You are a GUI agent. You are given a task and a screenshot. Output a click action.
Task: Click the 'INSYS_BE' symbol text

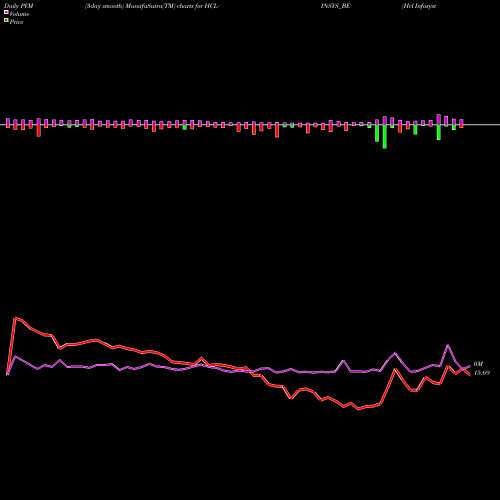coord(335,6)
